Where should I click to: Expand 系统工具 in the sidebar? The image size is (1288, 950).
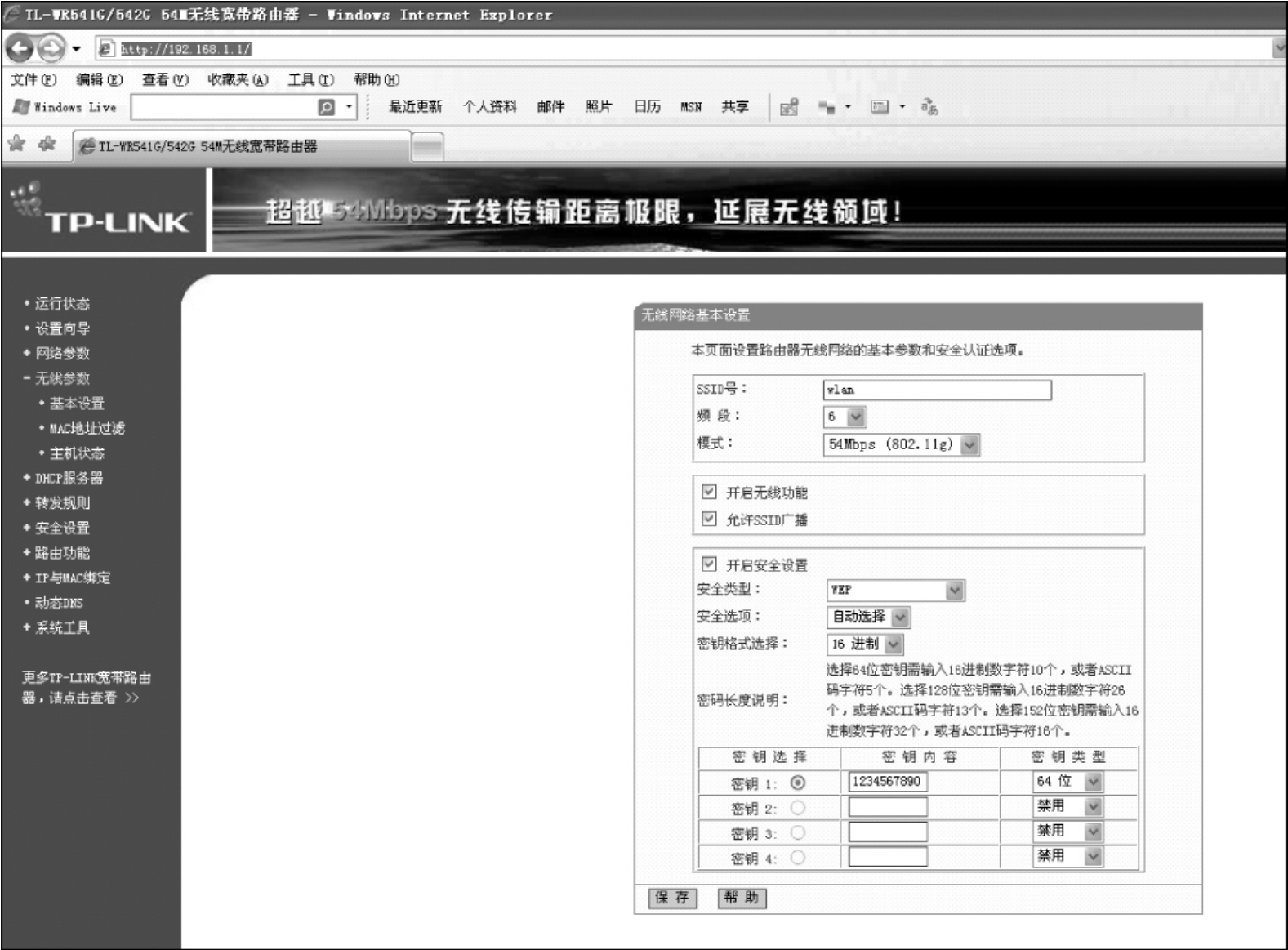[x=62, y=627]
